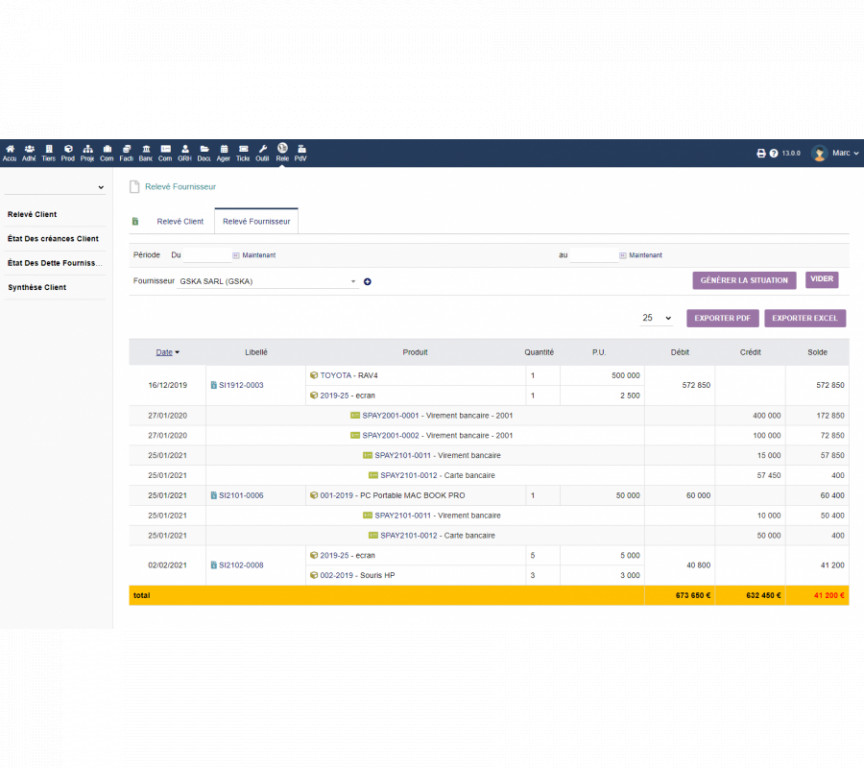Expand the left sidebar selector dropdown

[x=55, y=187]
